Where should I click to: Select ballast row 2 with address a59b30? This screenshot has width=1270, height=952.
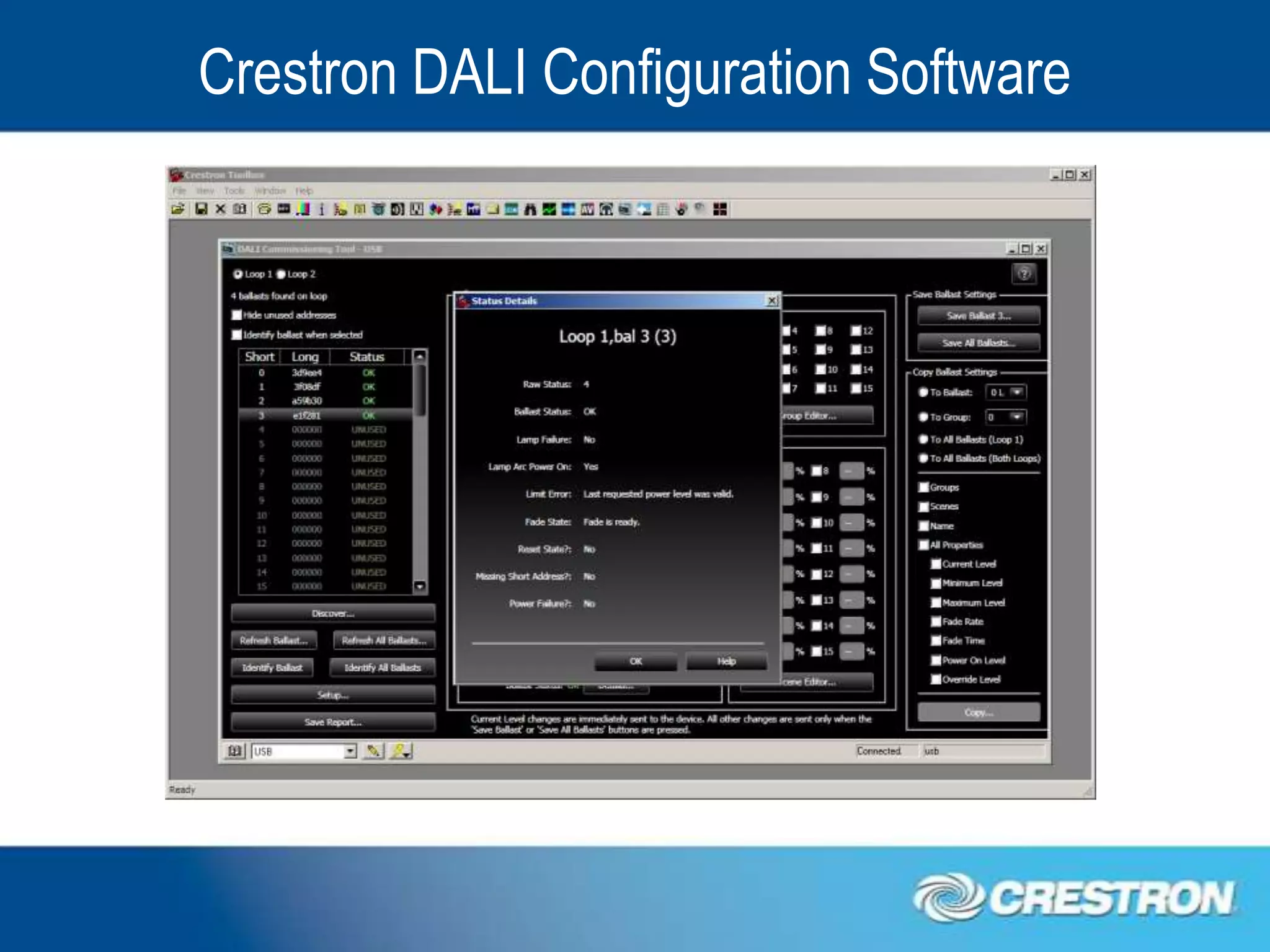(x=326, y=400)
